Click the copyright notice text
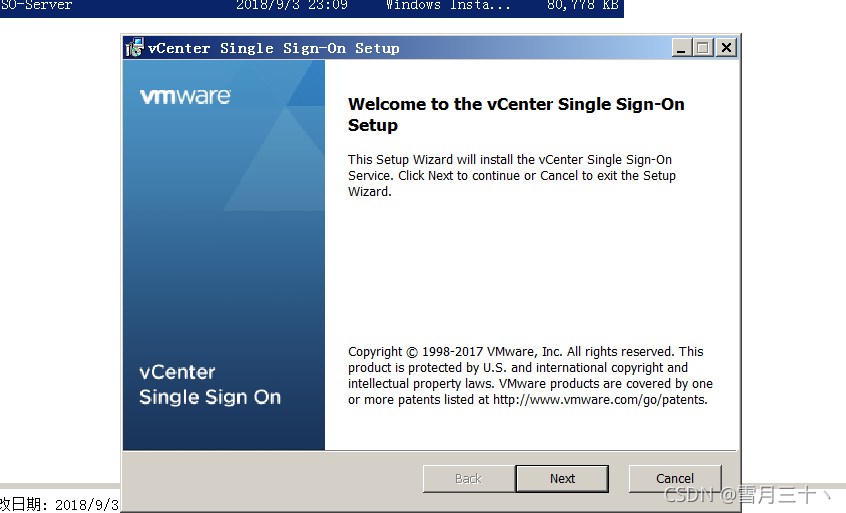 point(530,375)
